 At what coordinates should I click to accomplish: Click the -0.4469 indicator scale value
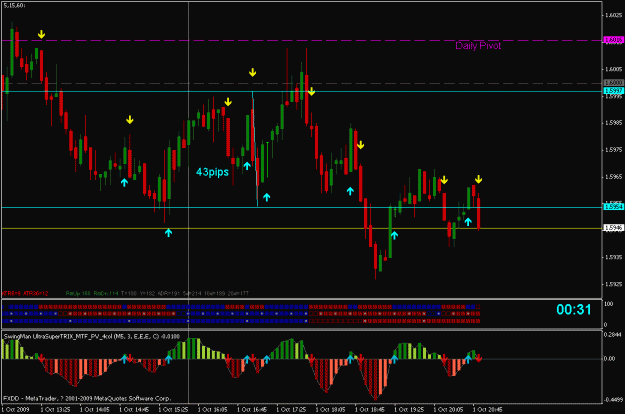[x=613, y=400]
